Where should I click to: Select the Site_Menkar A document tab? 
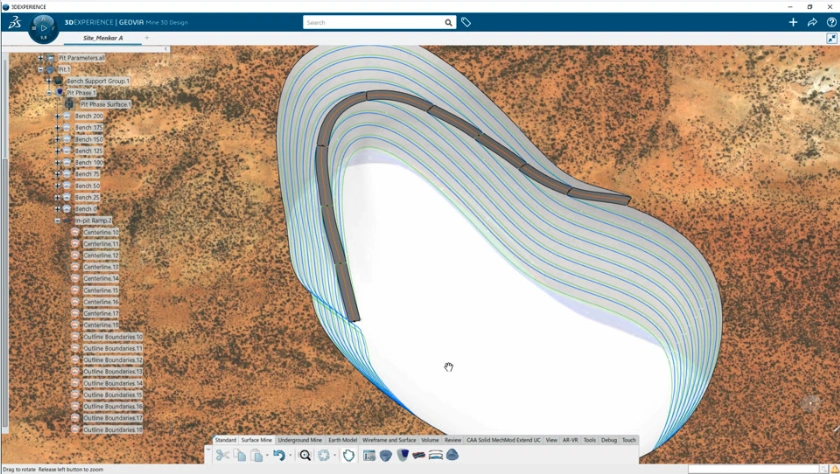click(103, 38)
